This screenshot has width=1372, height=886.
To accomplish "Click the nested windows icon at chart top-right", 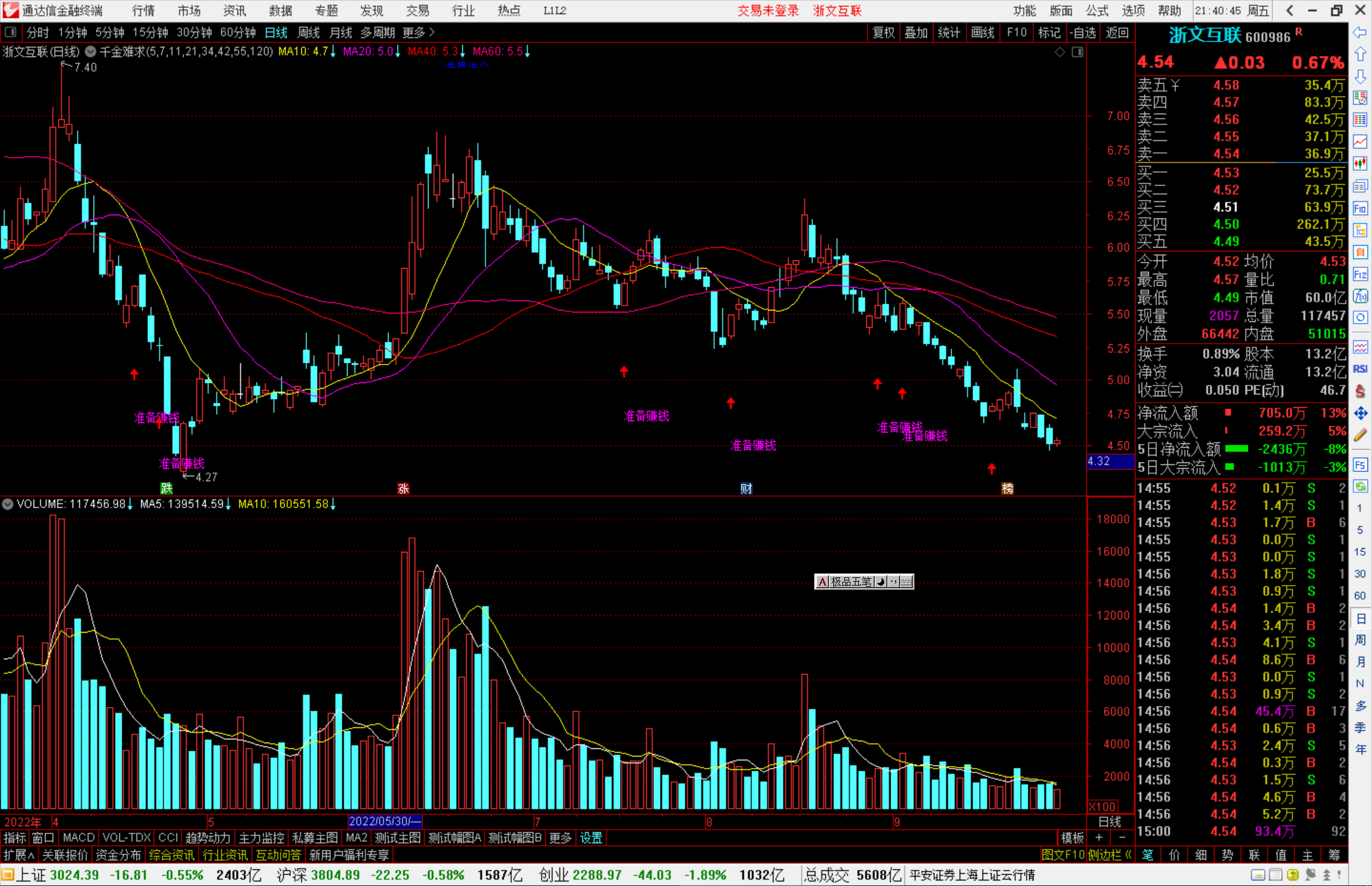I will (x=1077, y=52).
